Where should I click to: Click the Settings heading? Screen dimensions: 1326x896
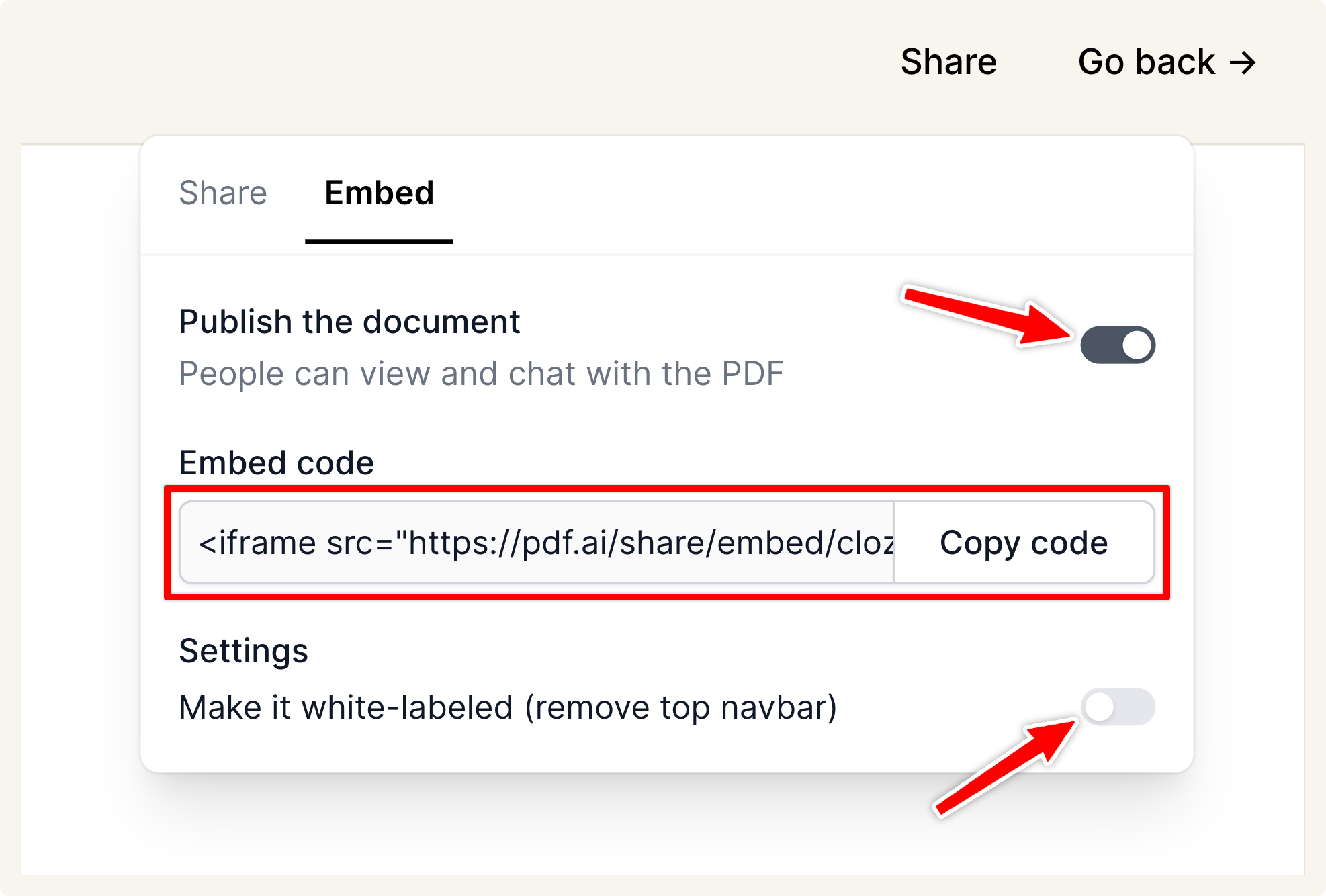pos(243,651)
